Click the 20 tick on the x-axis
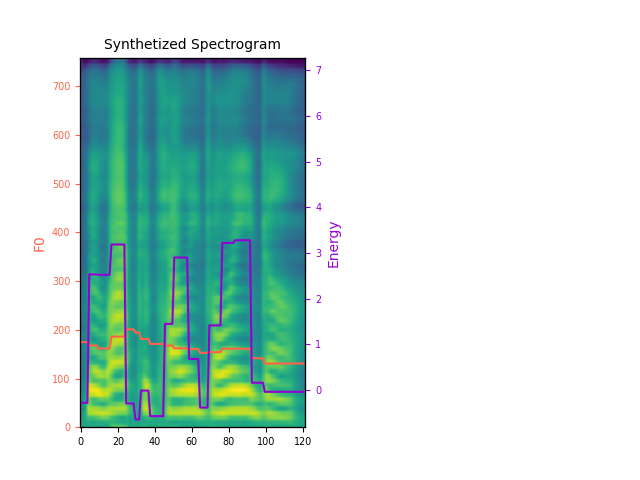 click(x=118, y=441)
